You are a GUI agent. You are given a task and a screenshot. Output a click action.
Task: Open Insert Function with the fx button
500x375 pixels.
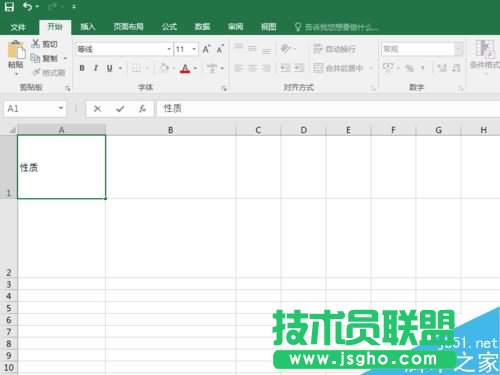point(143,109)
